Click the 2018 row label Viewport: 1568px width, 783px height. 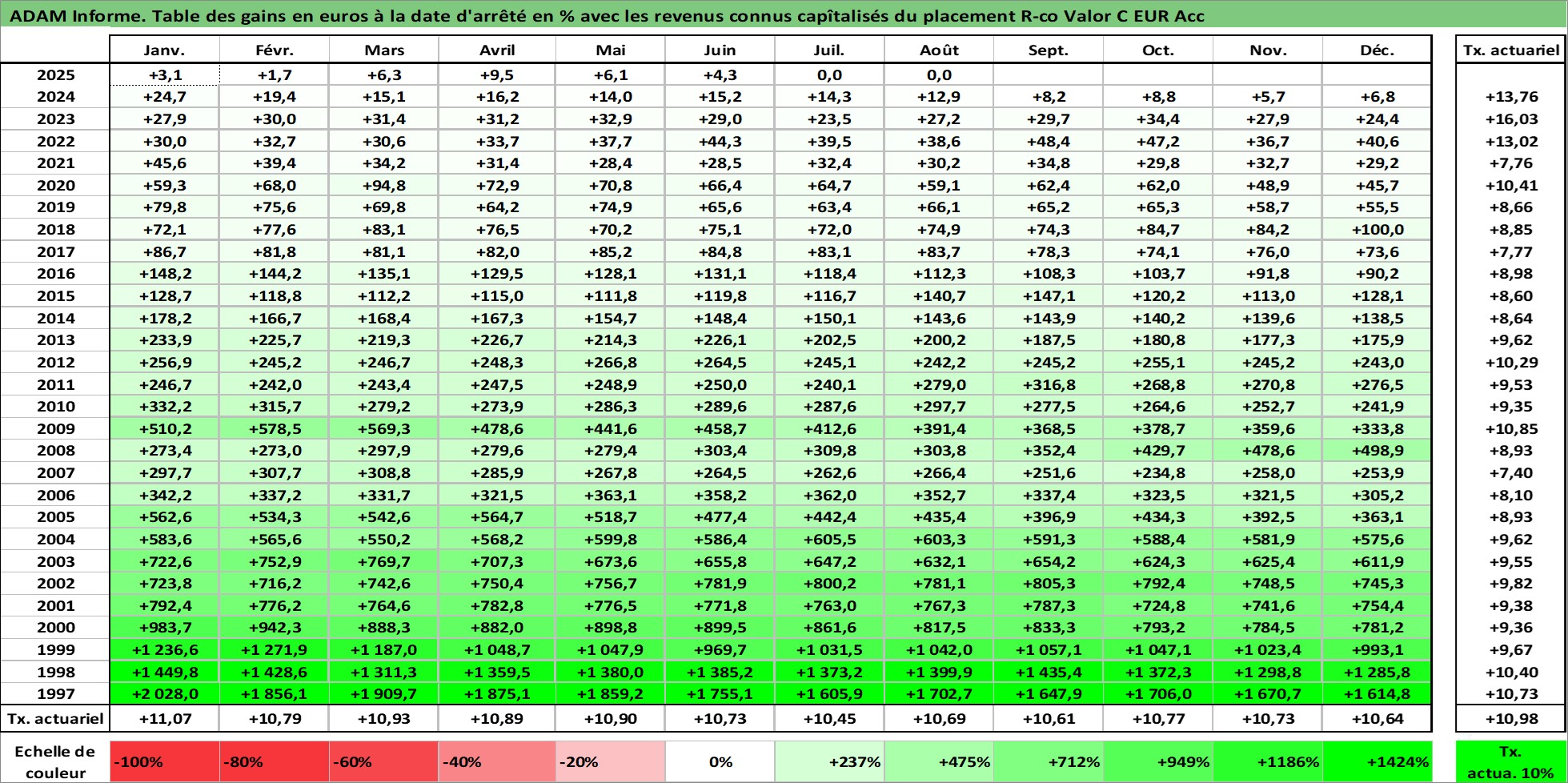click(55, 230)
